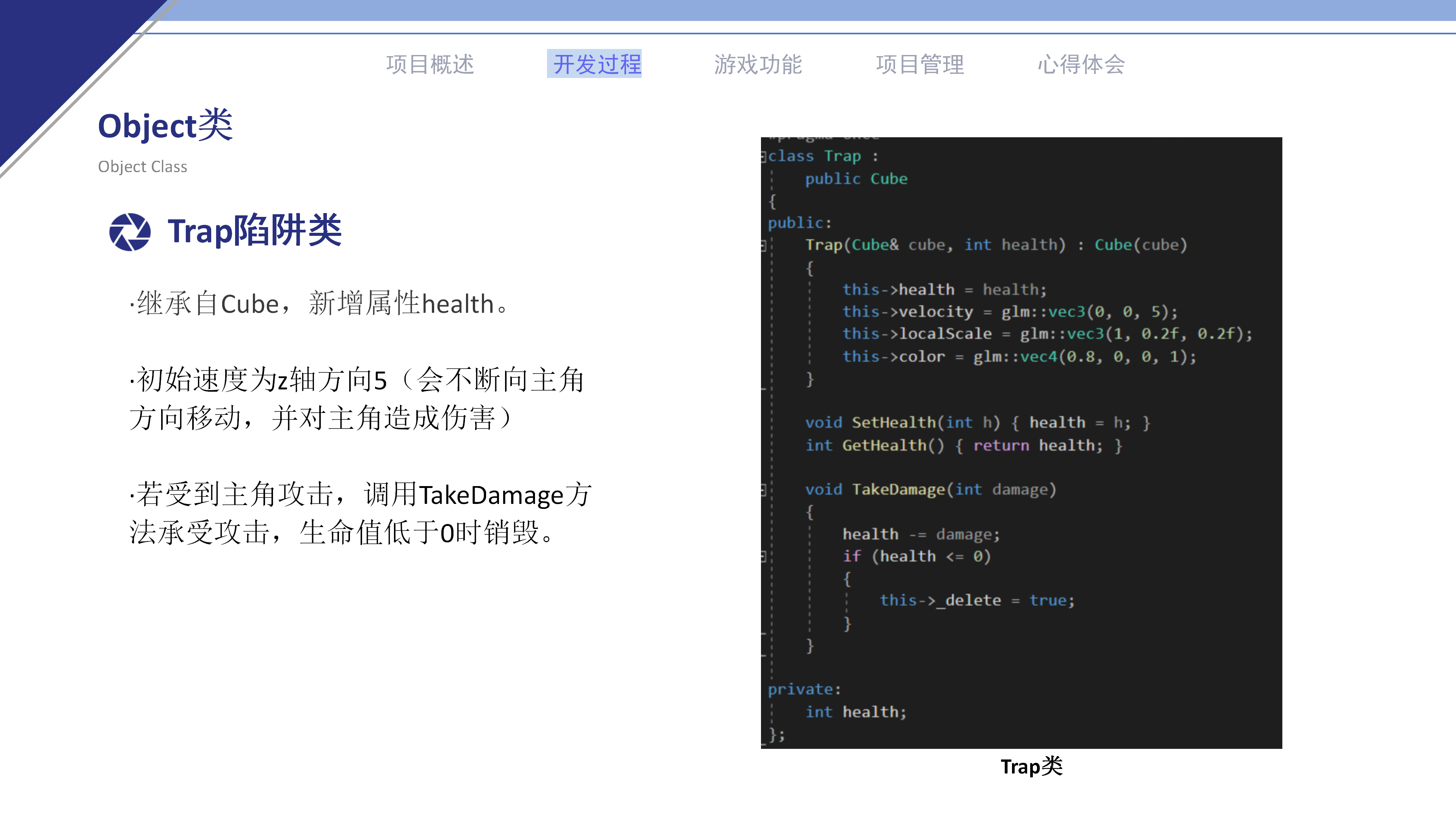Click the Object Class subtitle text
Screen dimensions: 1456x819
click(x=143, y=166)
